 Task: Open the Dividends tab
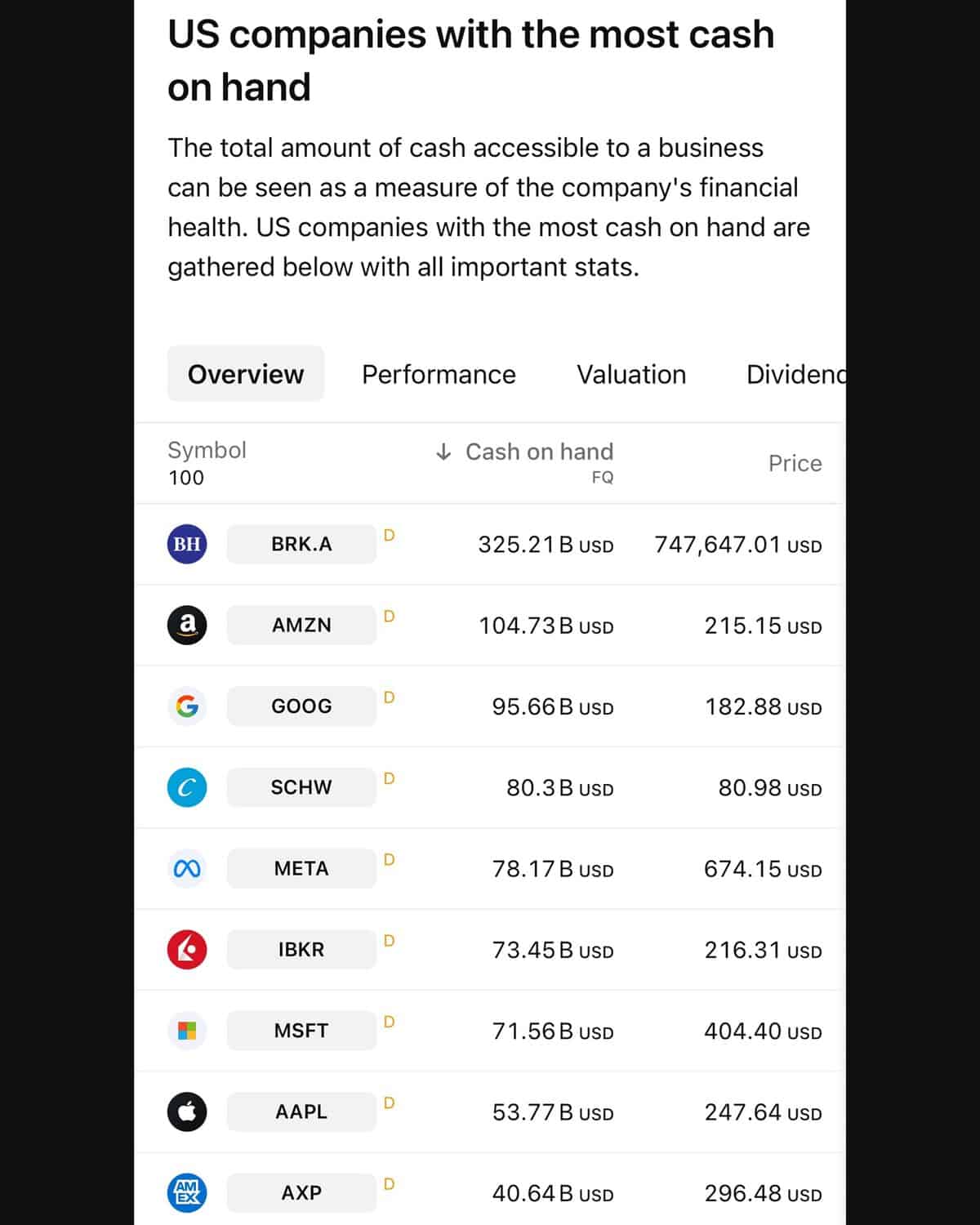[795, 375]
